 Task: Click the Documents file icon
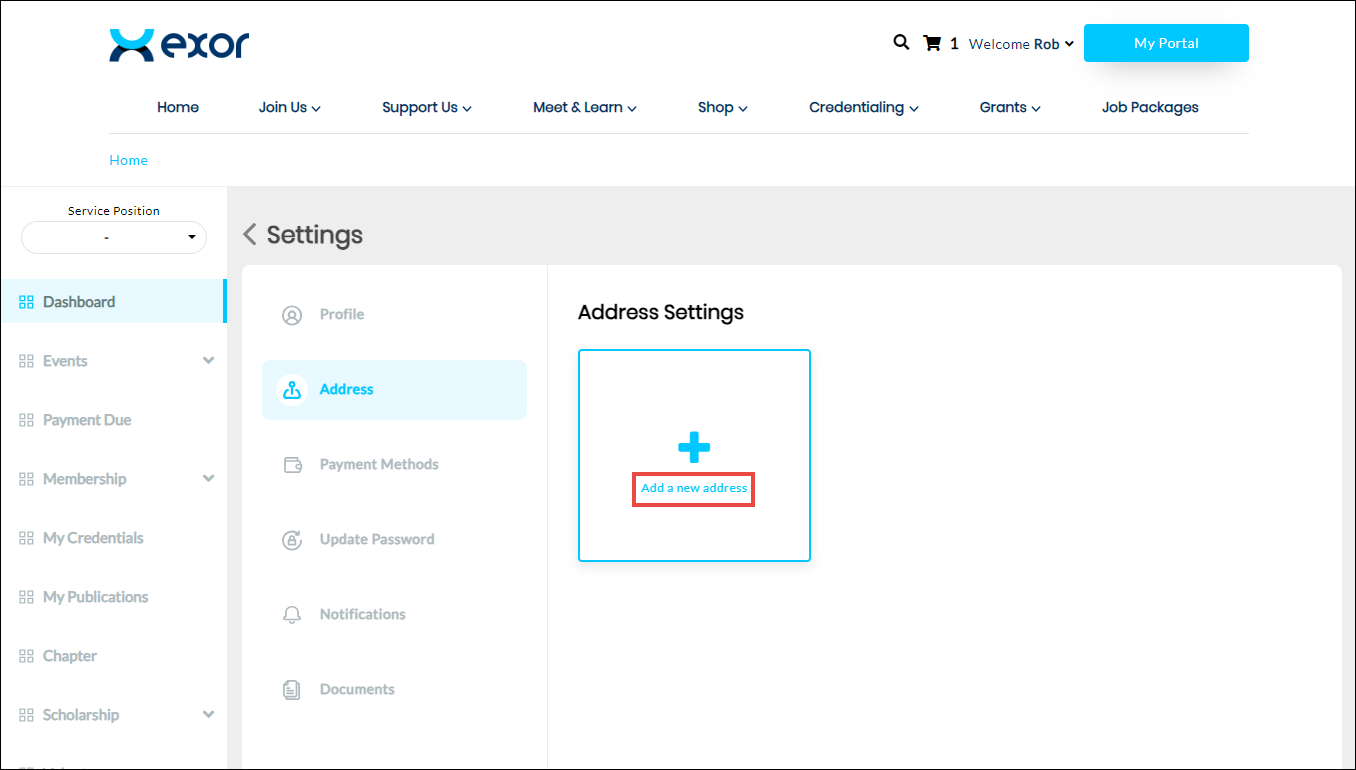click(292, 690)
